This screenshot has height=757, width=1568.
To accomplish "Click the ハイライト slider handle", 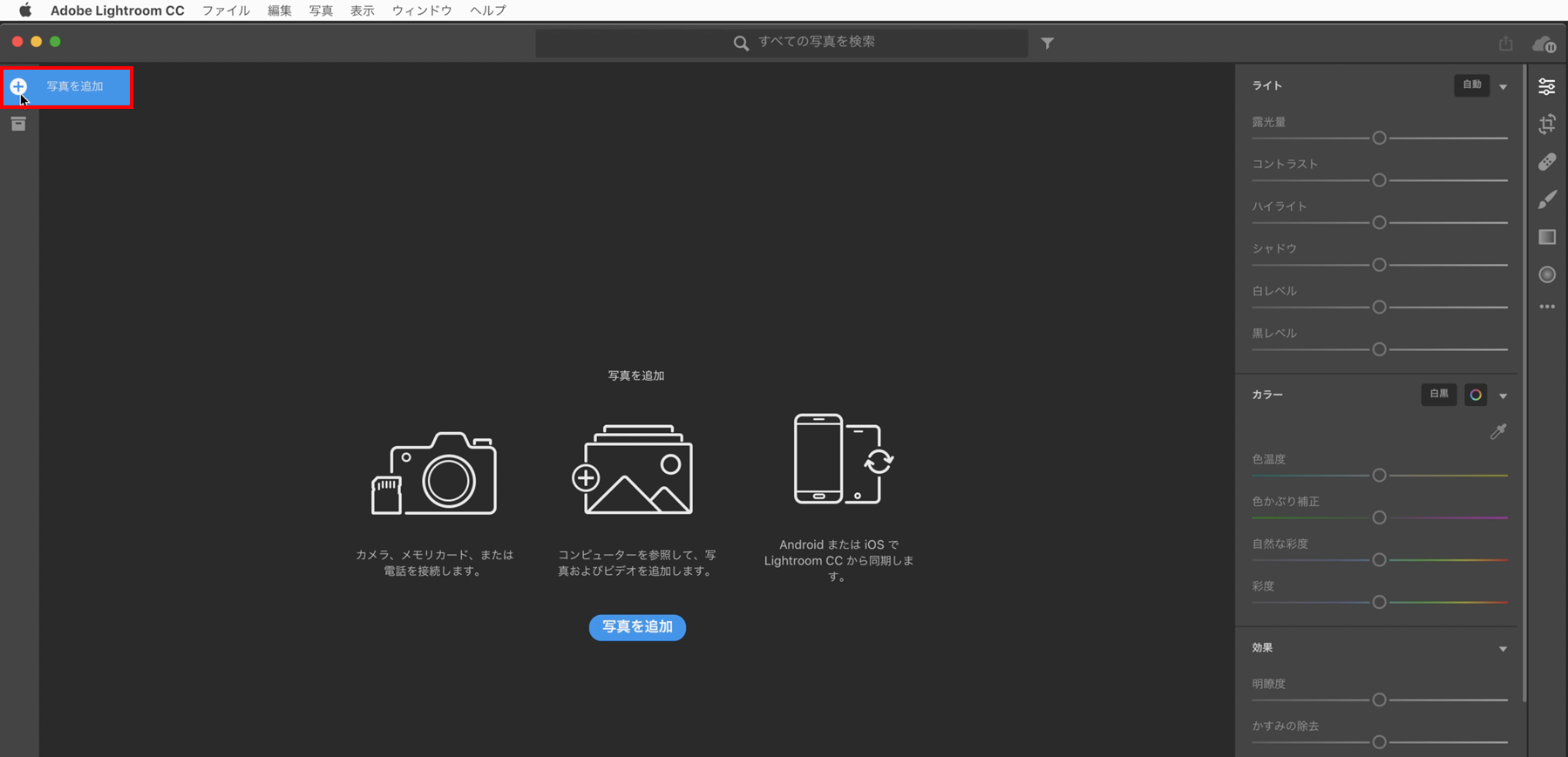I will 1379,223.
